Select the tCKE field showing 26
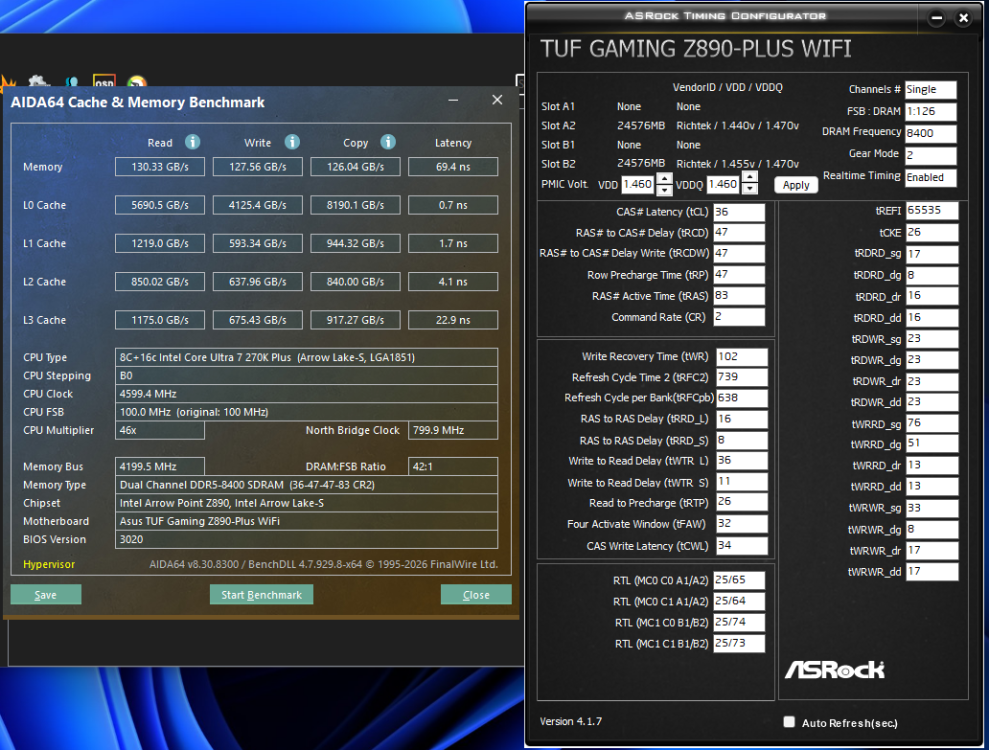This screenshot has height=750, width=989. click(932, 233)
